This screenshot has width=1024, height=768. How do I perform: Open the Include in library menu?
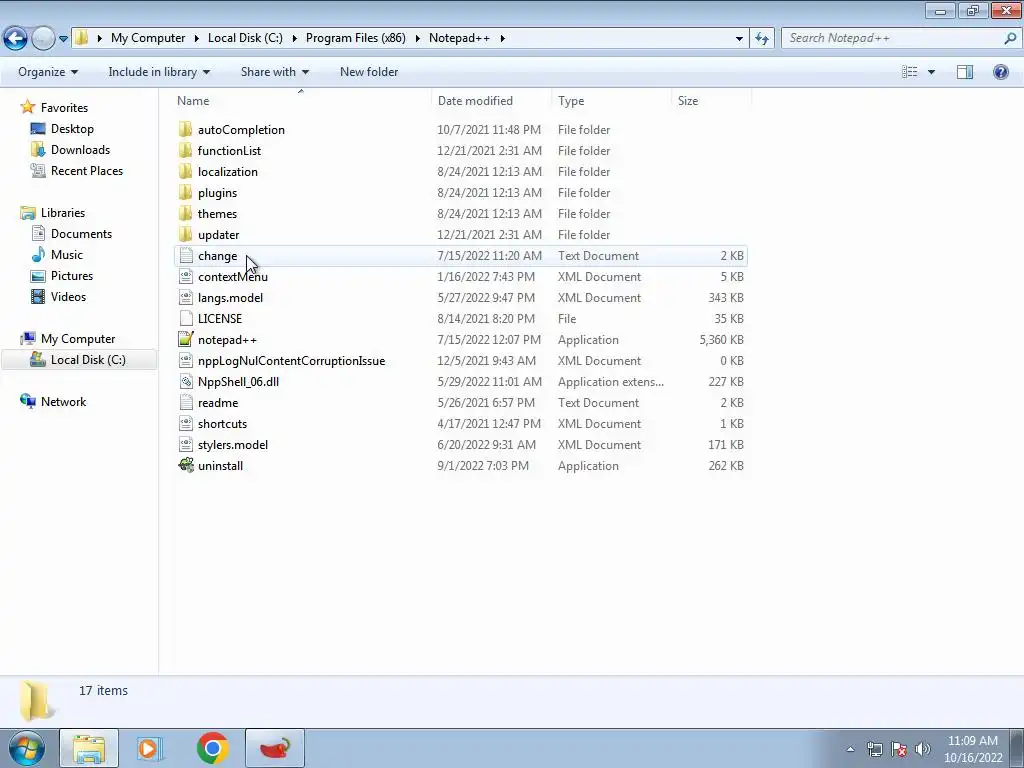(159, 72)
